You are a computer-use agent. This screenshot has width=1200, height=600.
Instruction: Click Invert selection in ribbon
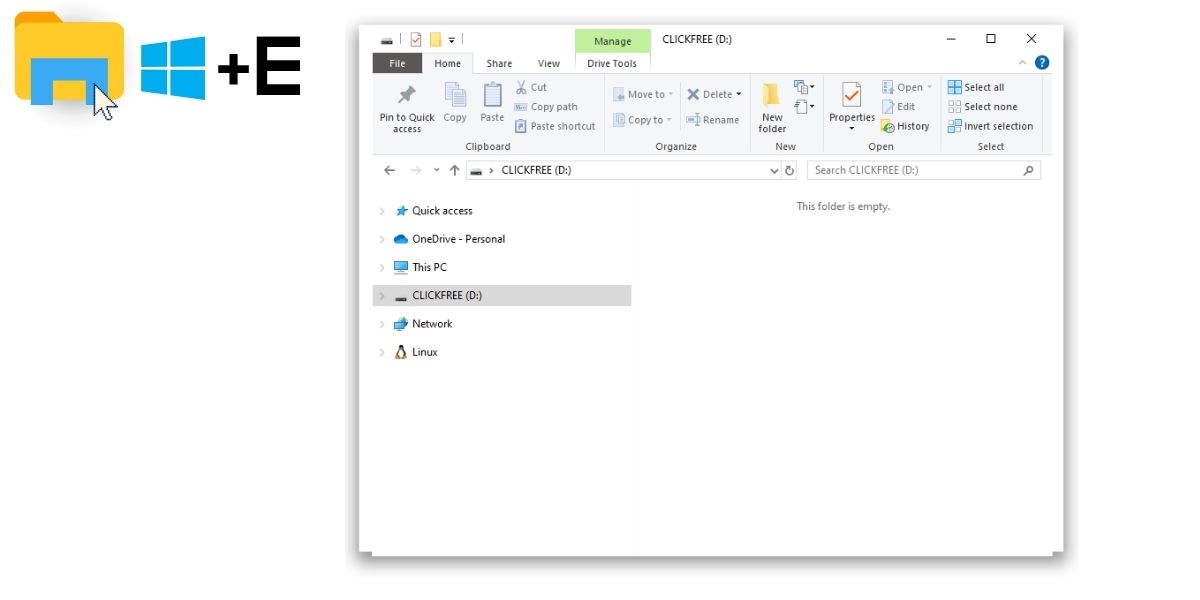[x=990, y=126]
